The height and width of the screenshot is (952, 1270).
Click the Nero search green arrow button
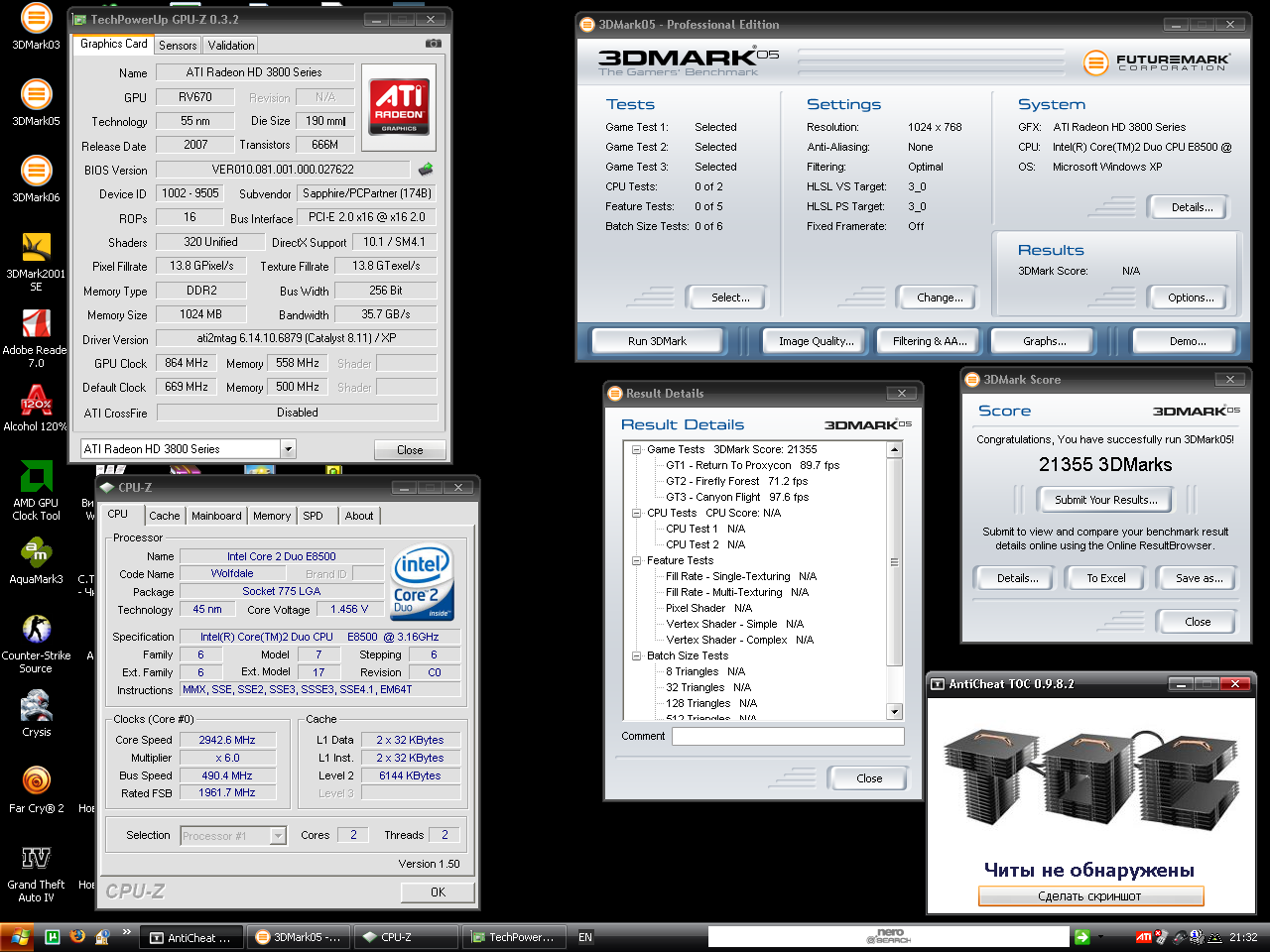tap(1081, 937)
